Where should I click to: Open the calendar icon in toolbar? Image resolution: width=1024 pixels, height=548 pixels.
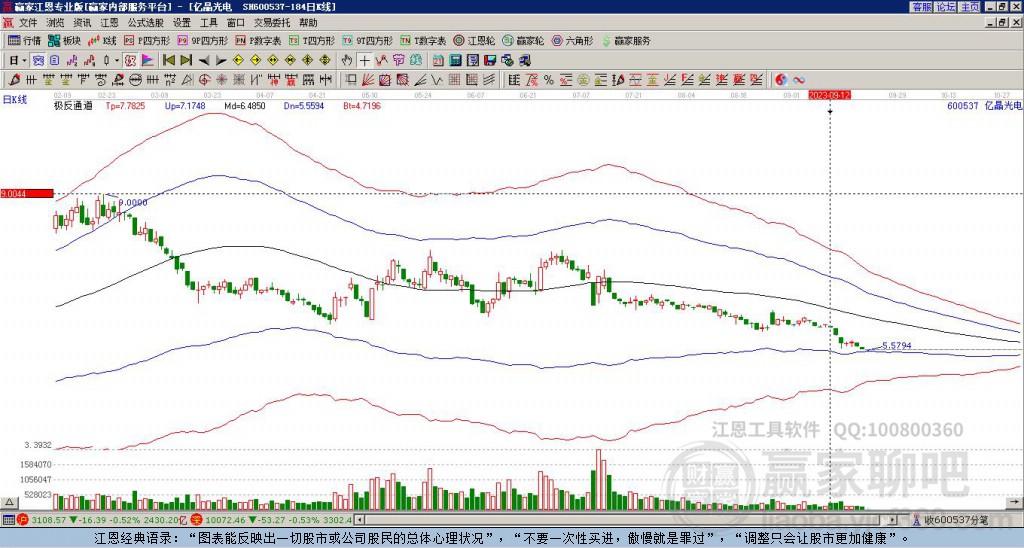click(x=438, y=61)
